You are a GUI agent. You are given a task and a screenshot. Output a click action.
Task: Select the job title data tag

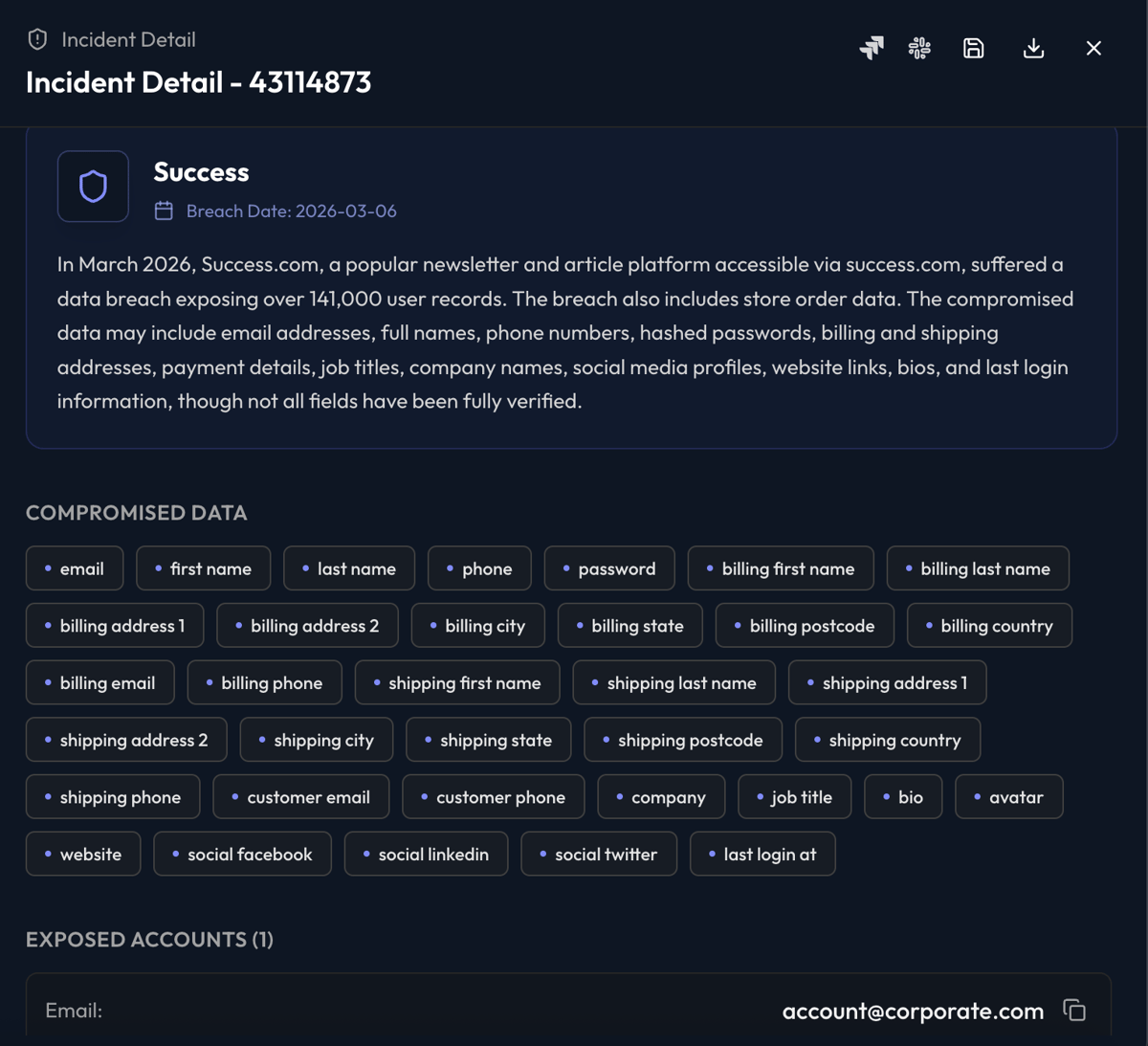[x=794, y=796]
